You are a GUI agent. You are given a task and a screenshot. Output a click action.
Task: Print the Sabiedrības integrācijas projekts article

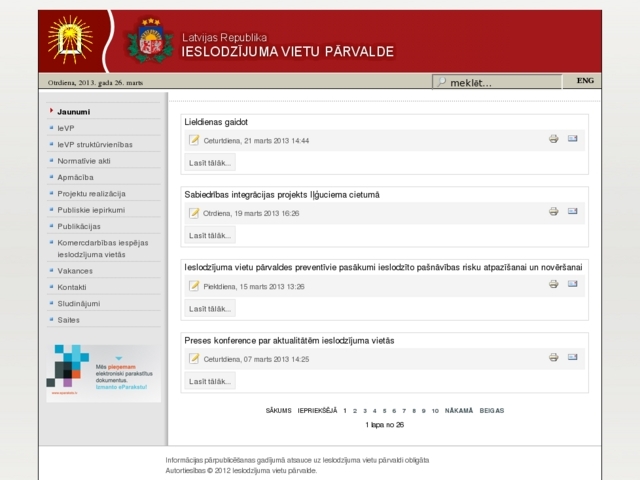click(553, 211)
